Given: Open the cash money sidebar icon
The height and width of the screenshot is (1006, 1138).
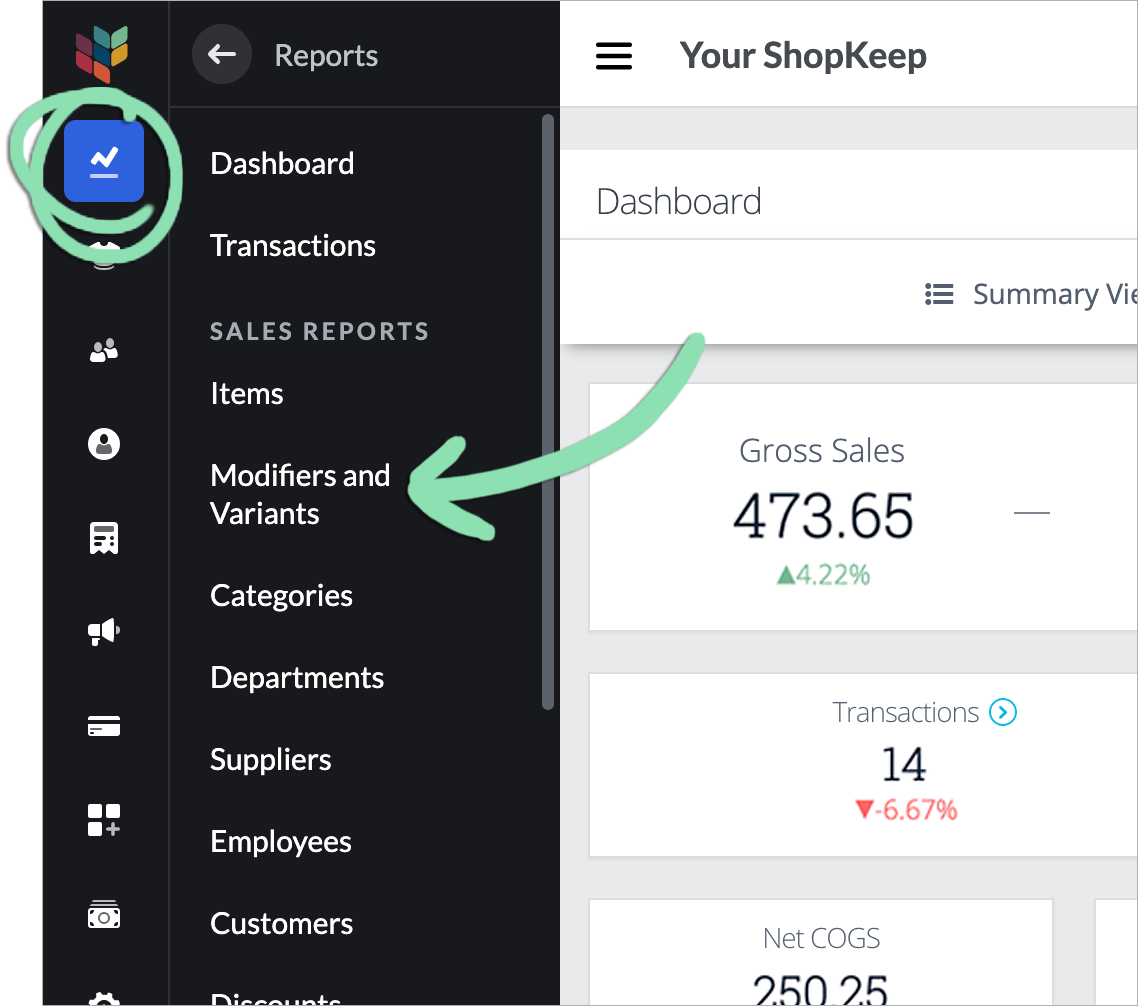Looking at the screenshot, I should point(104,915).
